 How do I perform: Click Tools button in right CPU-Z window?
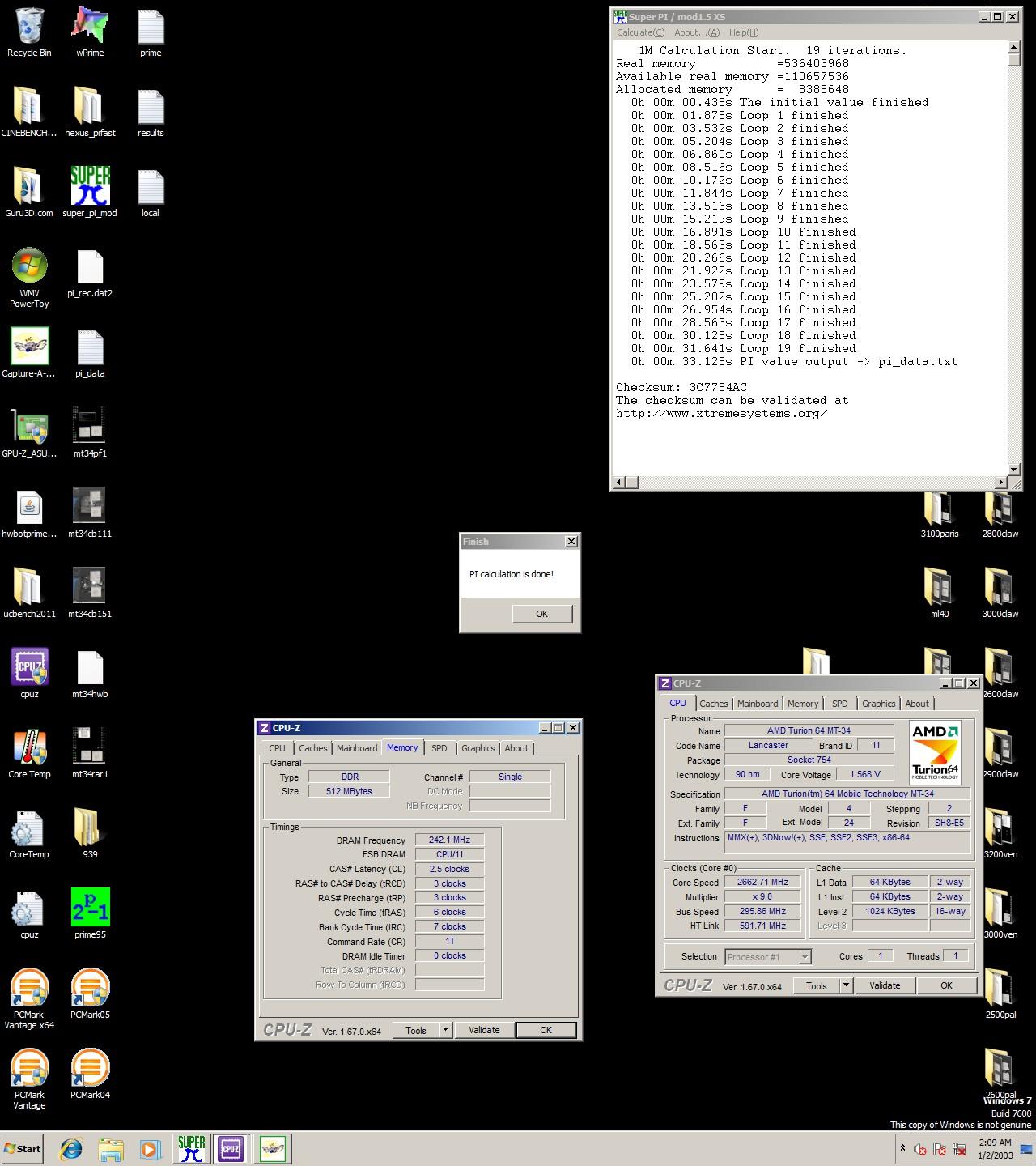(x=817, y=985)
